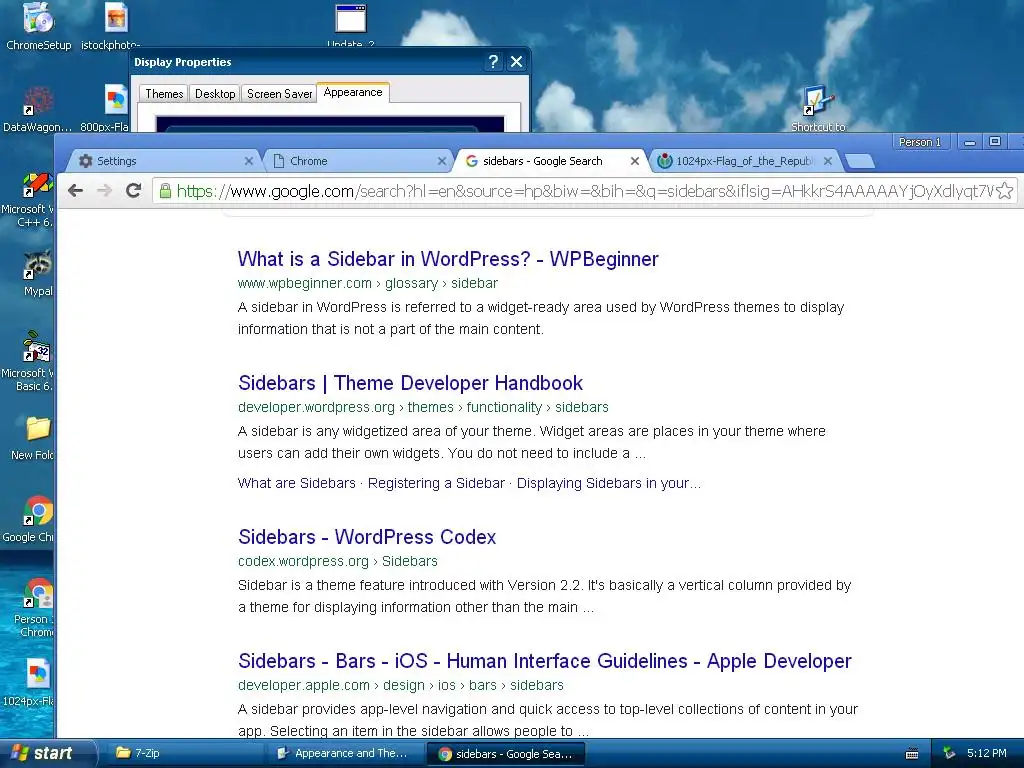Select the Appearance tab in Display Properties
The image size is (1024, 768).
(353, 92)
